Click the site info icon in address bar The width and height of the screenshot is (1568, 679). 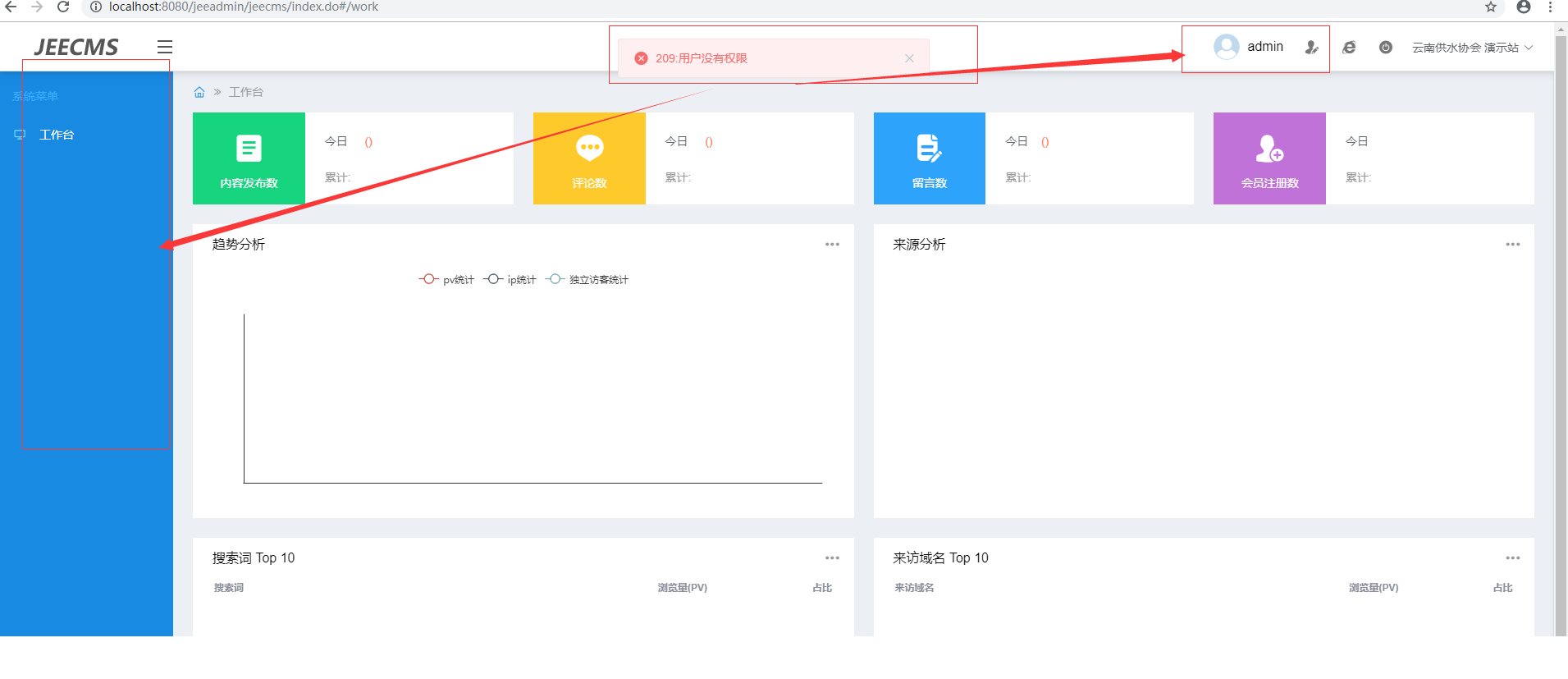click(95, 7)
